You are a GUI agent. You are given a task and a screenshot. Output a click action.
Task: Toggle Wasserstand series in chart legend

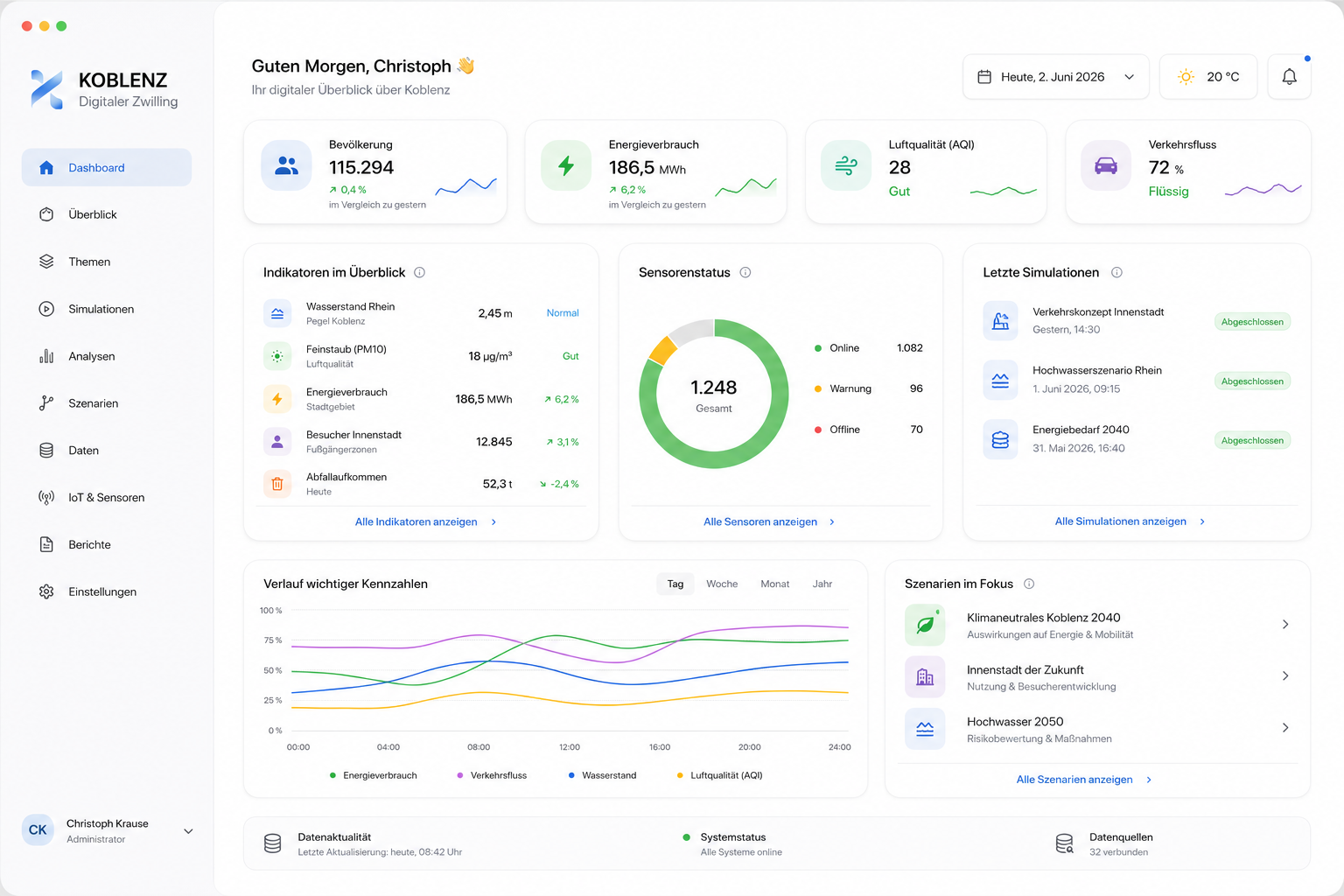[x=602, y=775]
